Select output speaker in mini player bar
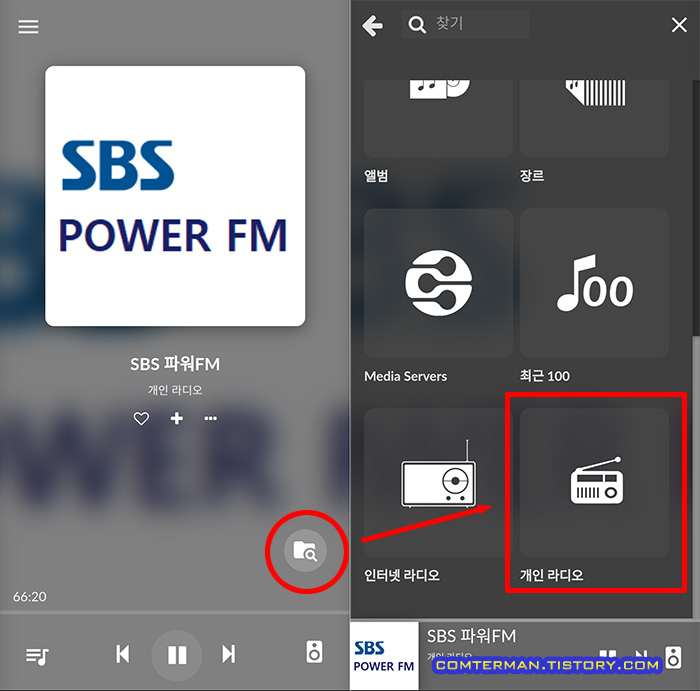Image resolution: width=700 pixels, height=691 pixels. pyautogui.click(x=673, y=657)
